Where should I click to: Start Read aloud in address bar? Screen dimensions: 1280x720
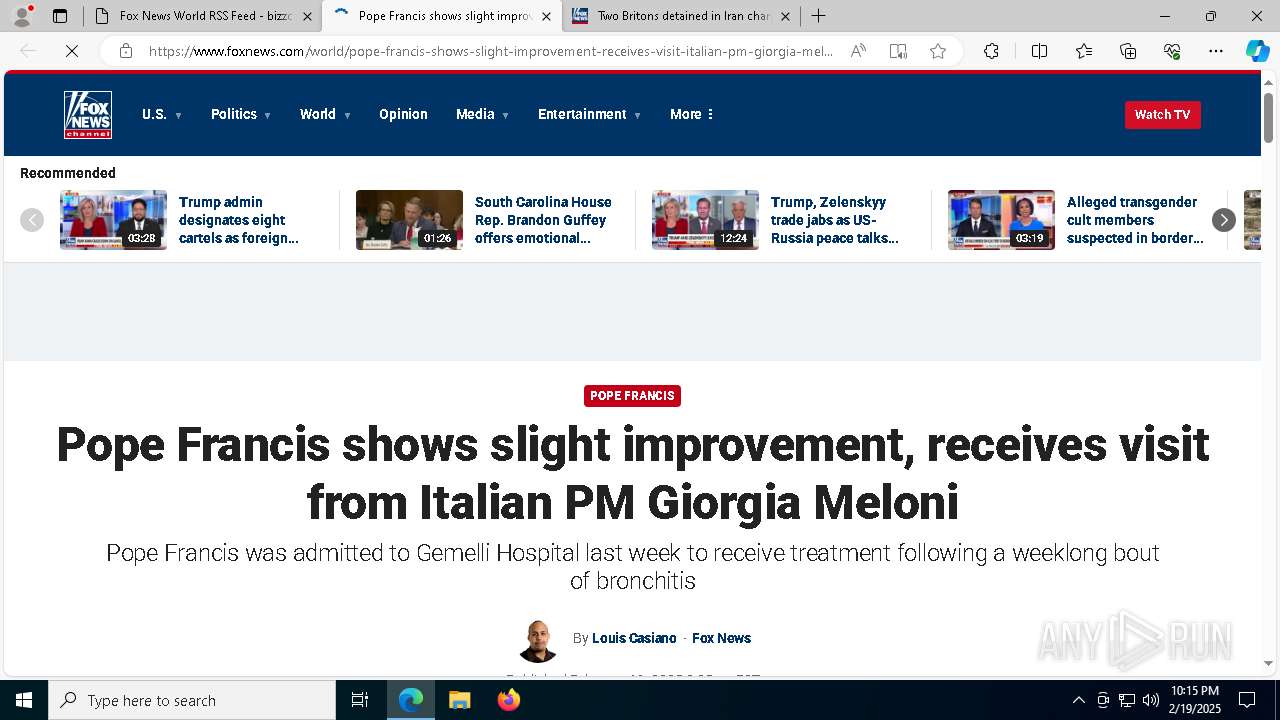pyautogui.click(x=858, y=51)
